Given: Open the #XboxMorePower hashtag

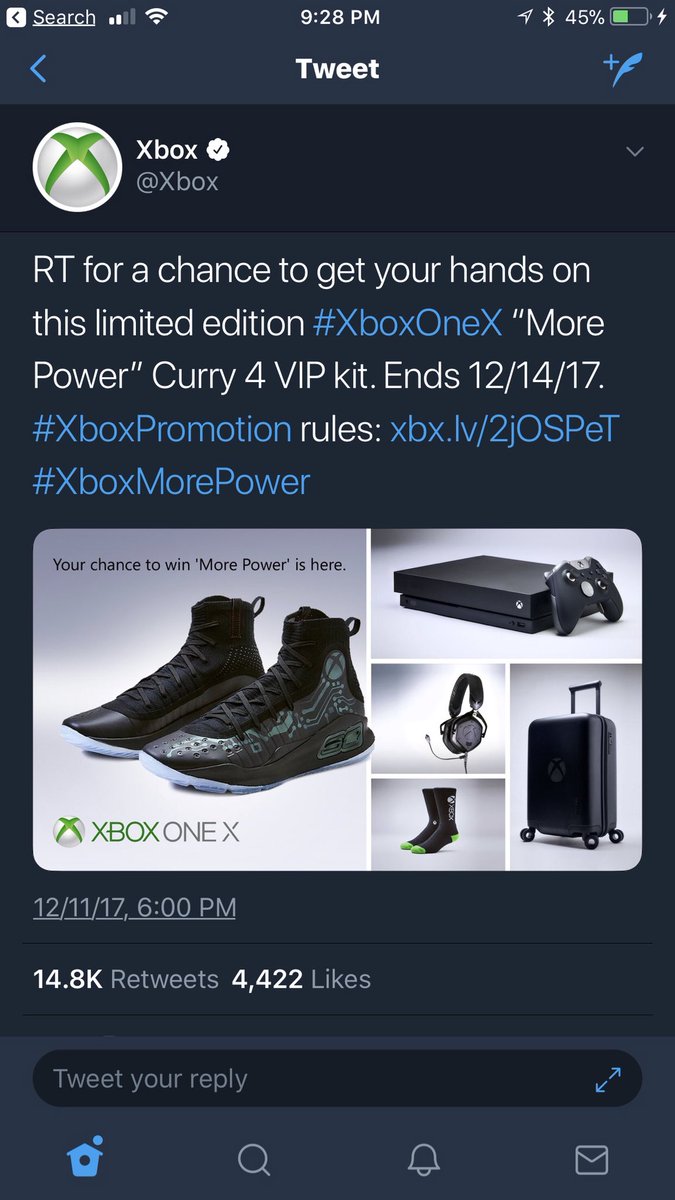Looking at the screenshot, I should (171, 482).
